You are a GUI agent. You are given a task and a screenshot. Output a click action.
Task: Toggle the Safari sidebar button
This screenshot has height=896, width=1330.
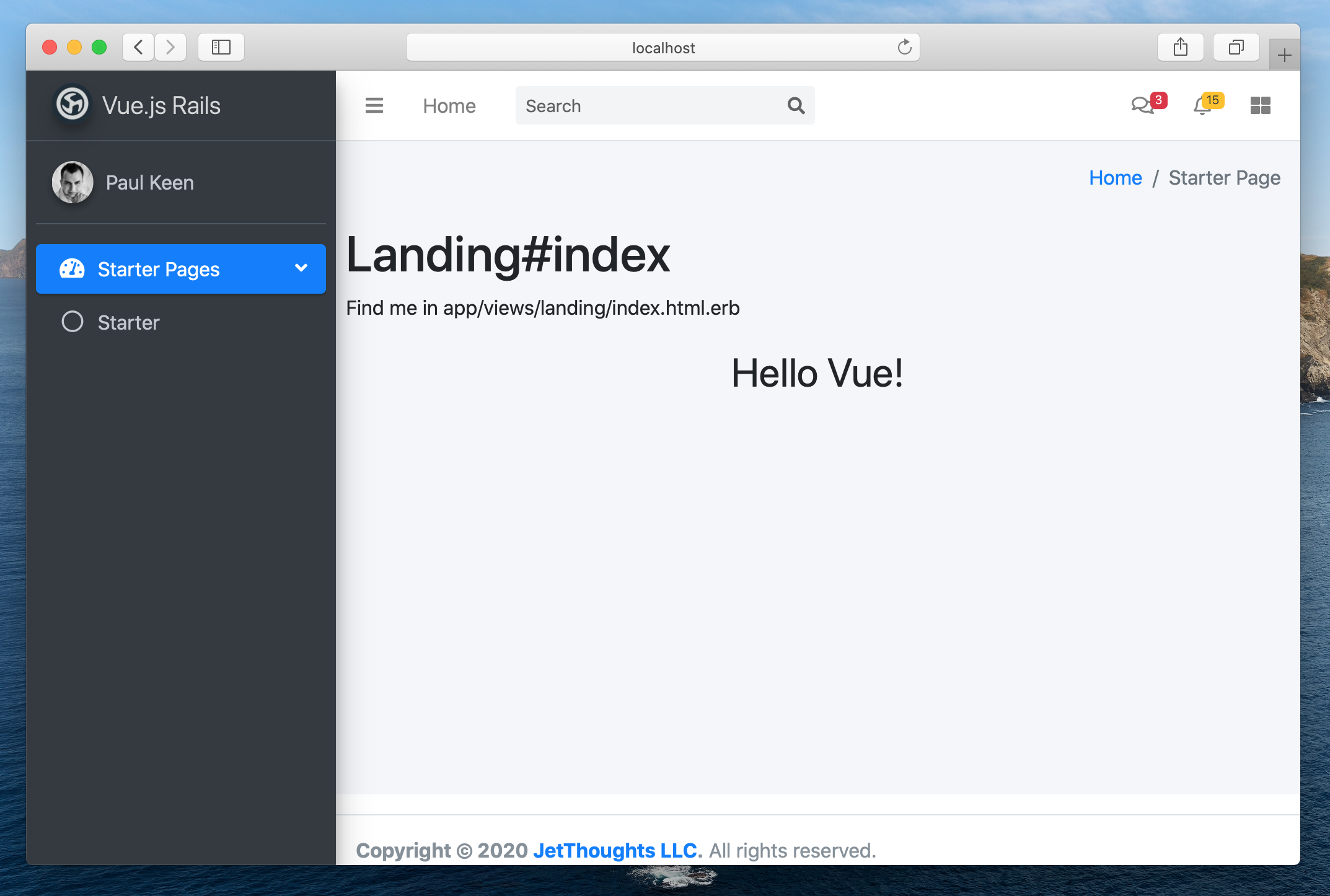coord(221,47)
